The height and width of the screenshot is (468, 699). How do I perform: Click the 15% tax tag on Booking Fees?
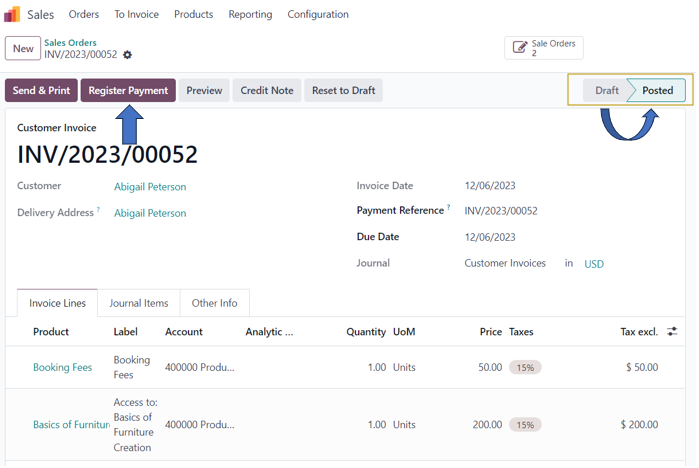pyautogui.click(x=524, y=367)
